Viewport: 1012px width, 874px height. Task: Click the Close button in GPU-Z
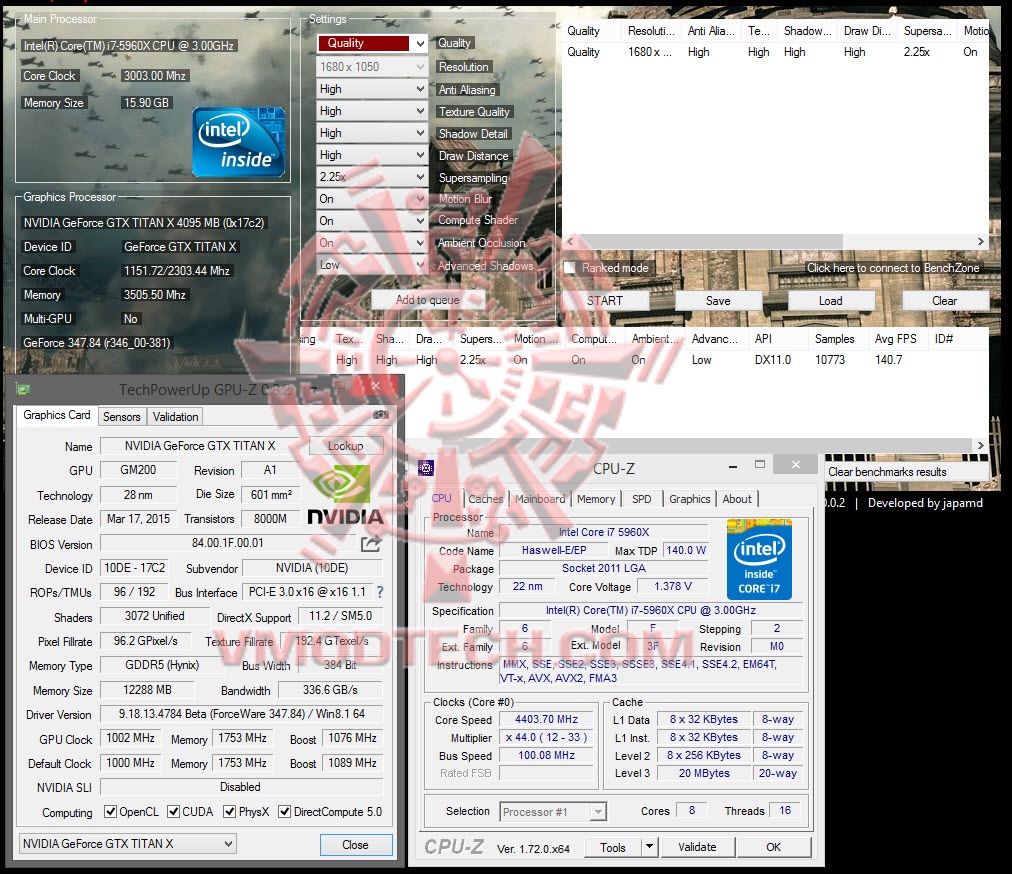point(356,844)
